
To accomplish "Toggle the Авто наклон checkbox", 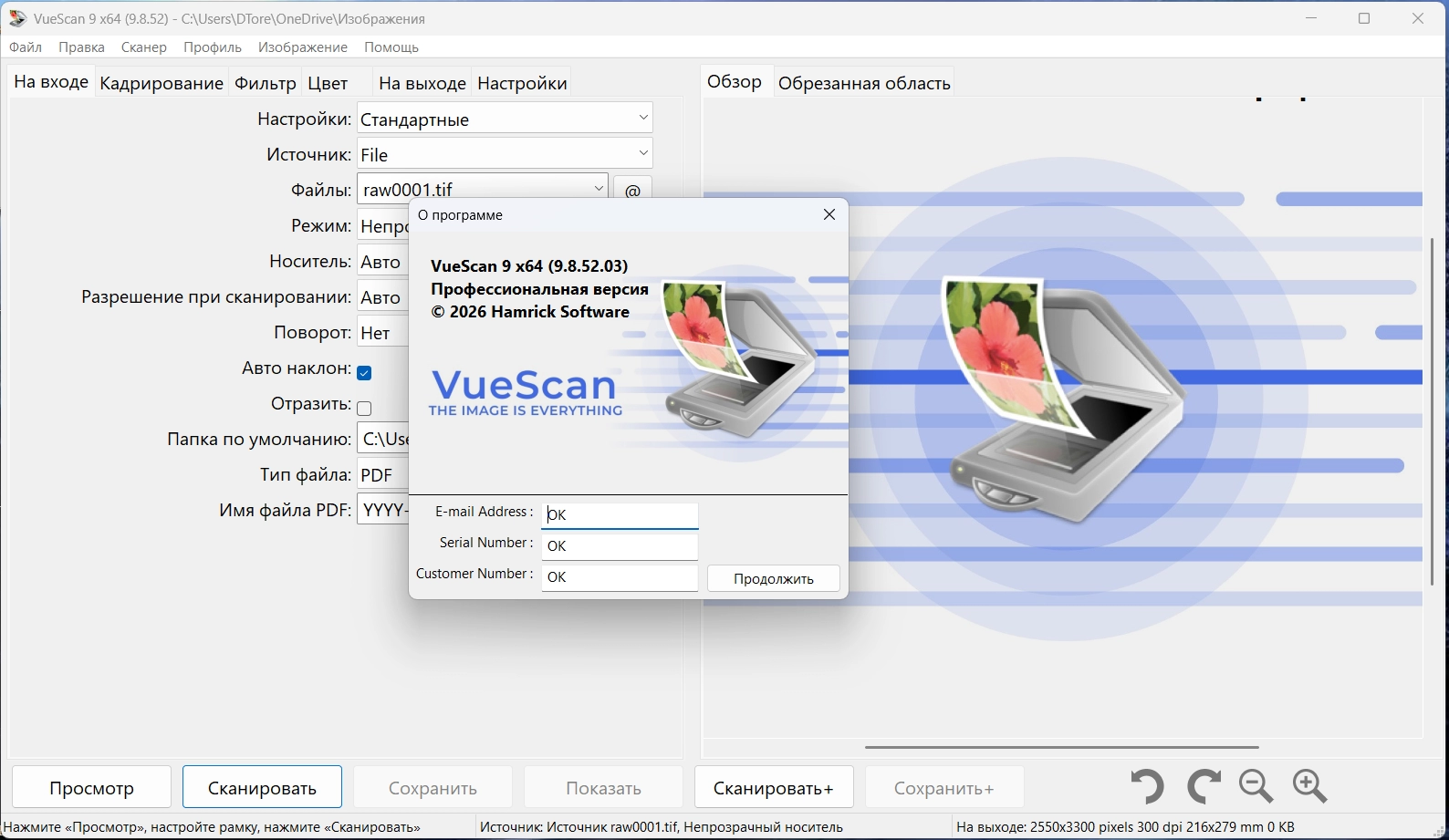I will pyautogui.click(x=364, y=373).
